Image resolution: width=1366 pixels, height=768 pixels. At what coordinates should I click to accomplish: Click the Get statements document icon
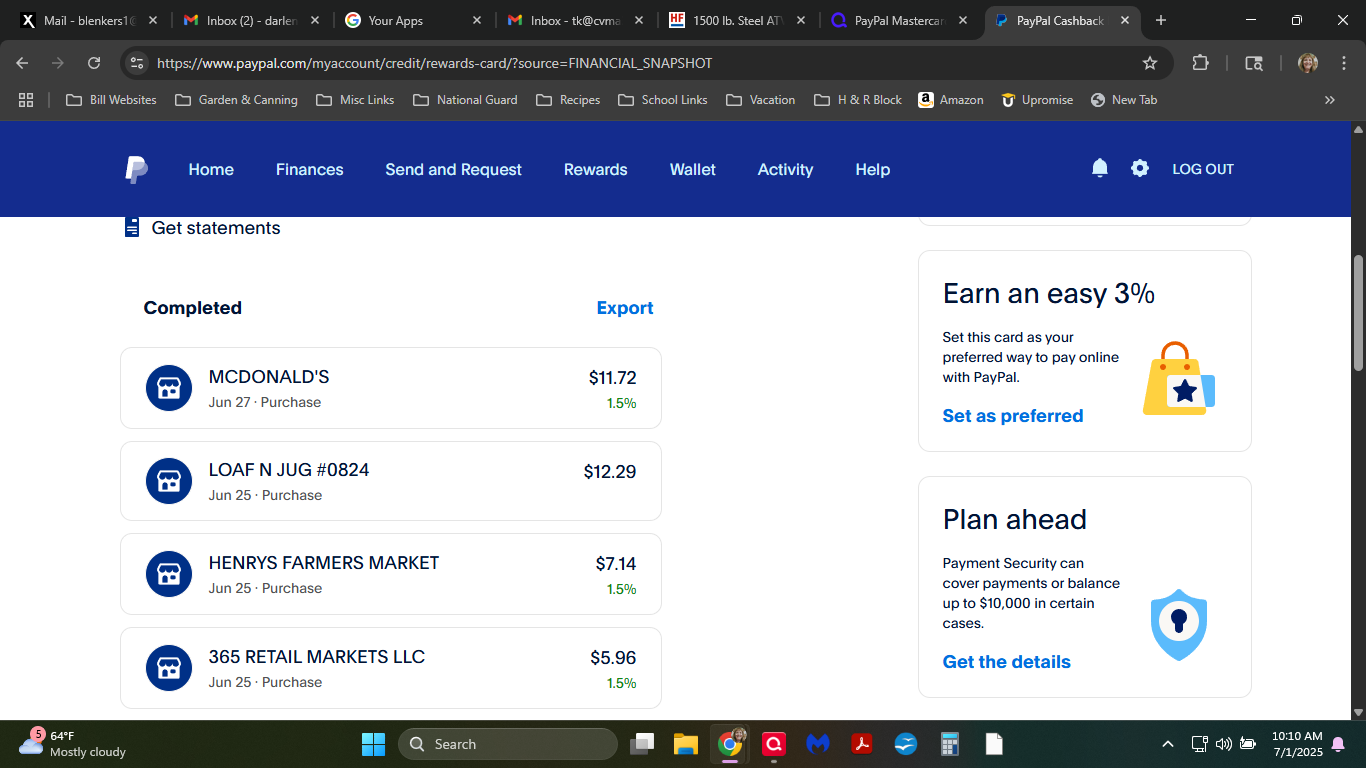[131, 227]
